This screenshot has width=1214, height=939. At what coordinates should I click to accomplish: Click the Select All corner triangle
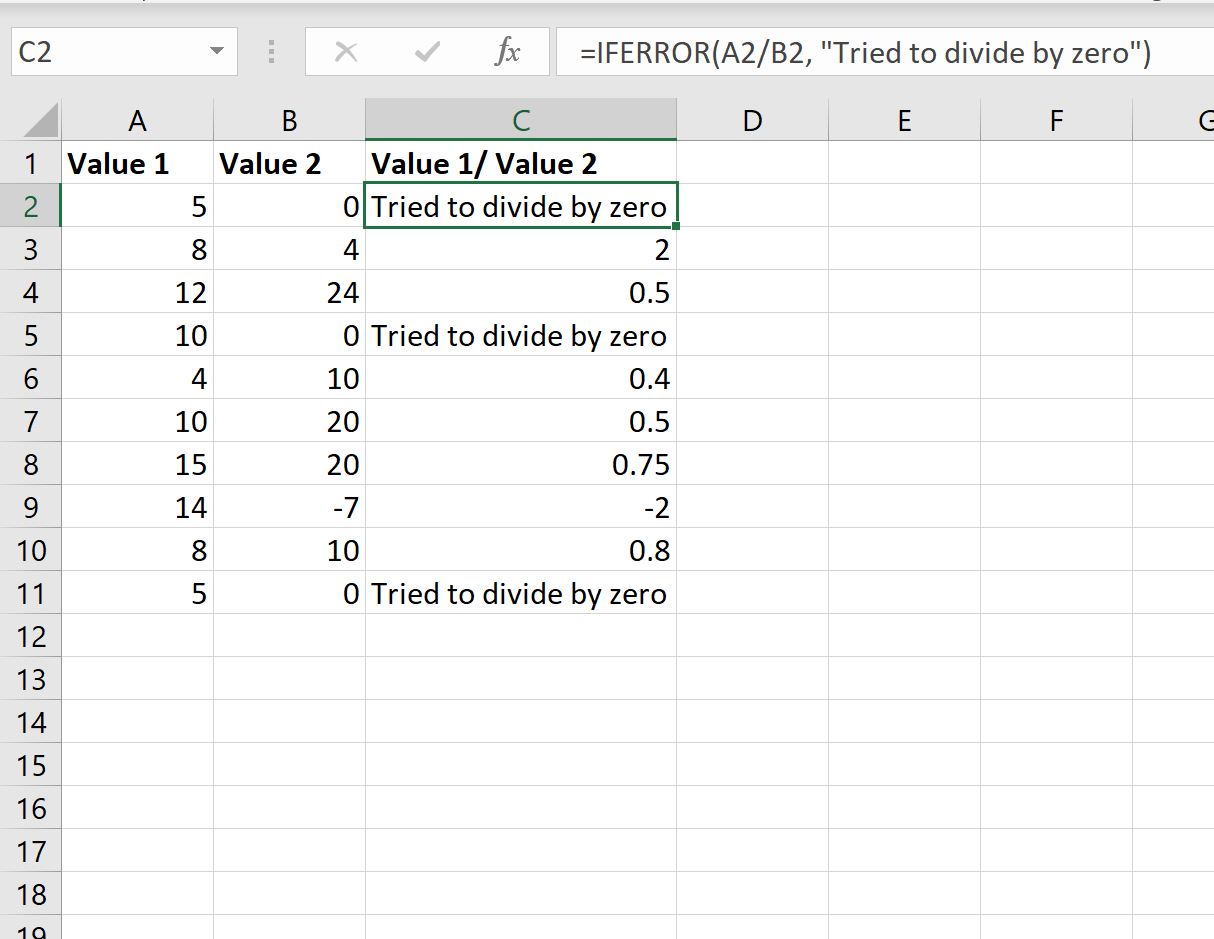coord(40,122)
